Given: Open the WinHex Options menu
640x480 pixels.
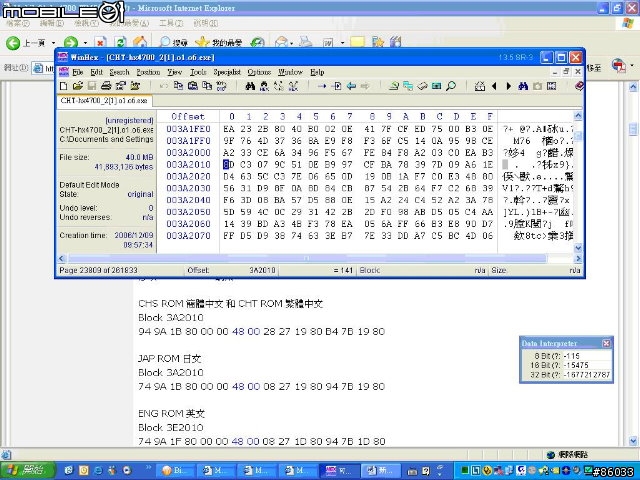Looking at the screenshot, I should pyautogui.click(x=259, y=72).
